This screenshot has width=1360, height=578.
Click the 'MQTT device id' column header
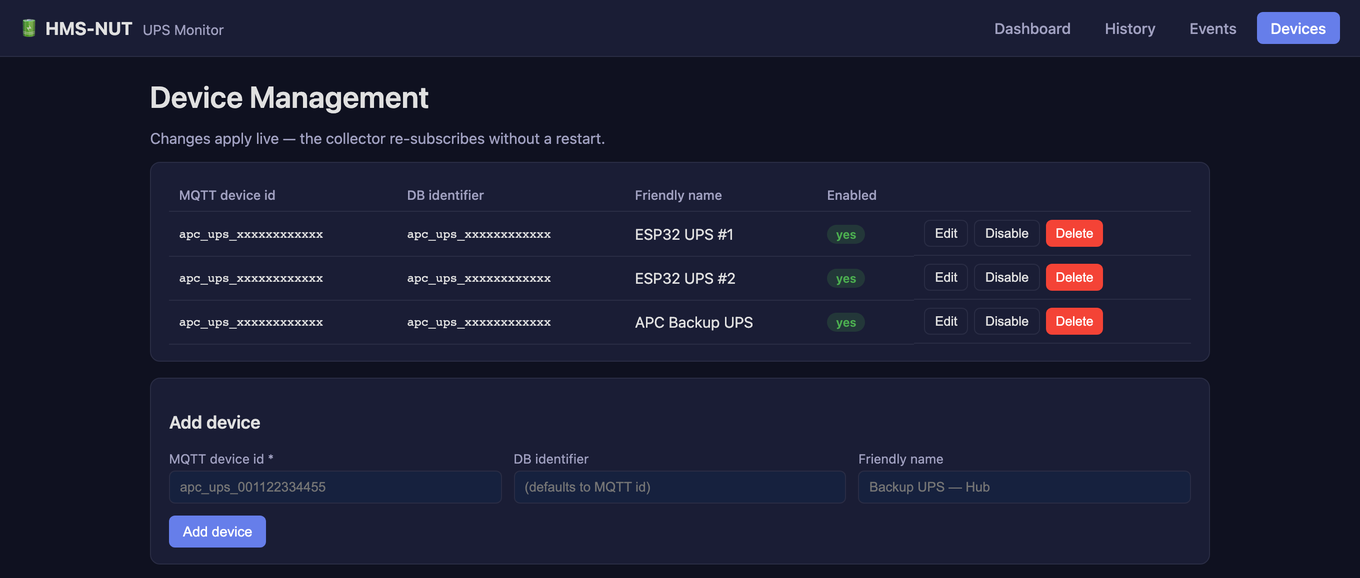pyautogui.click(x=227, y=195)
